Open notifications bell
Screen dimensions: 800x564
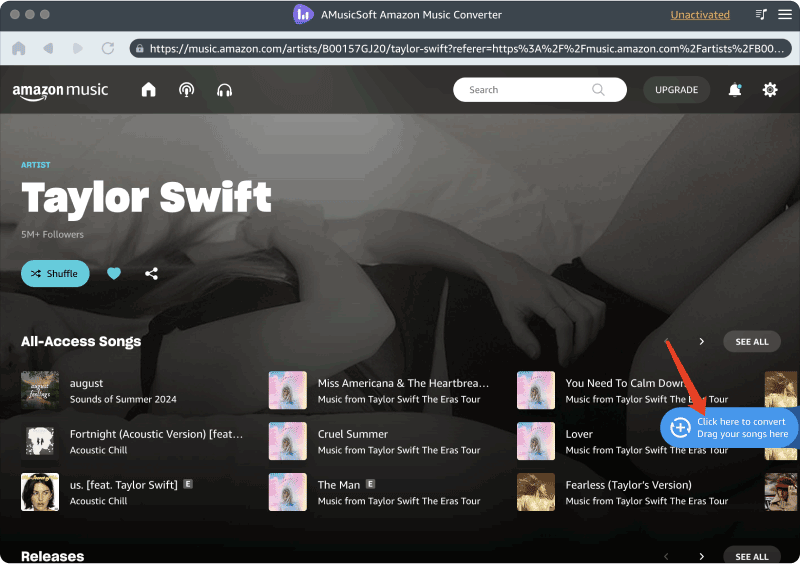point(735,90)
